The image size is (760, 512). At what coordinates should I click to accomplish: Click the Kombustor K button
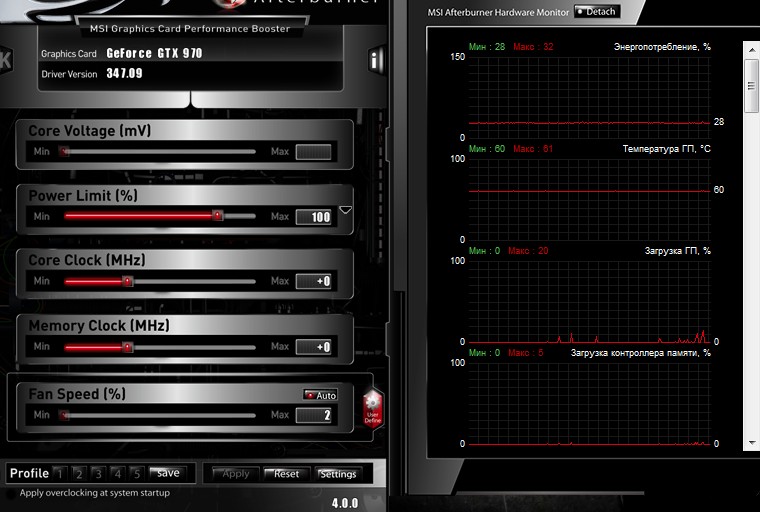[5, 60]
